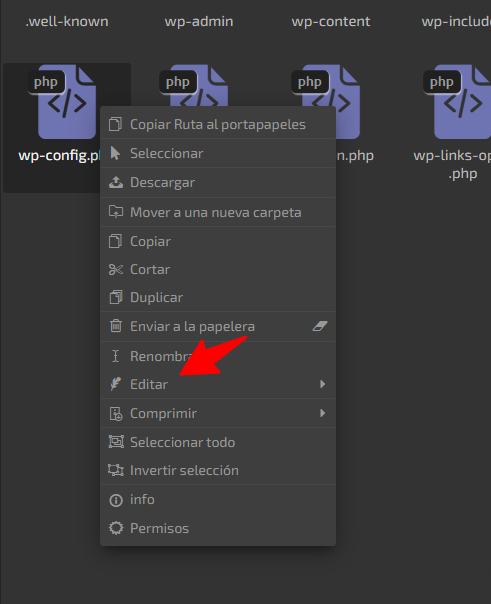Click the gear icon beside Permisos

pyautogui.click(x=116, y=528)
